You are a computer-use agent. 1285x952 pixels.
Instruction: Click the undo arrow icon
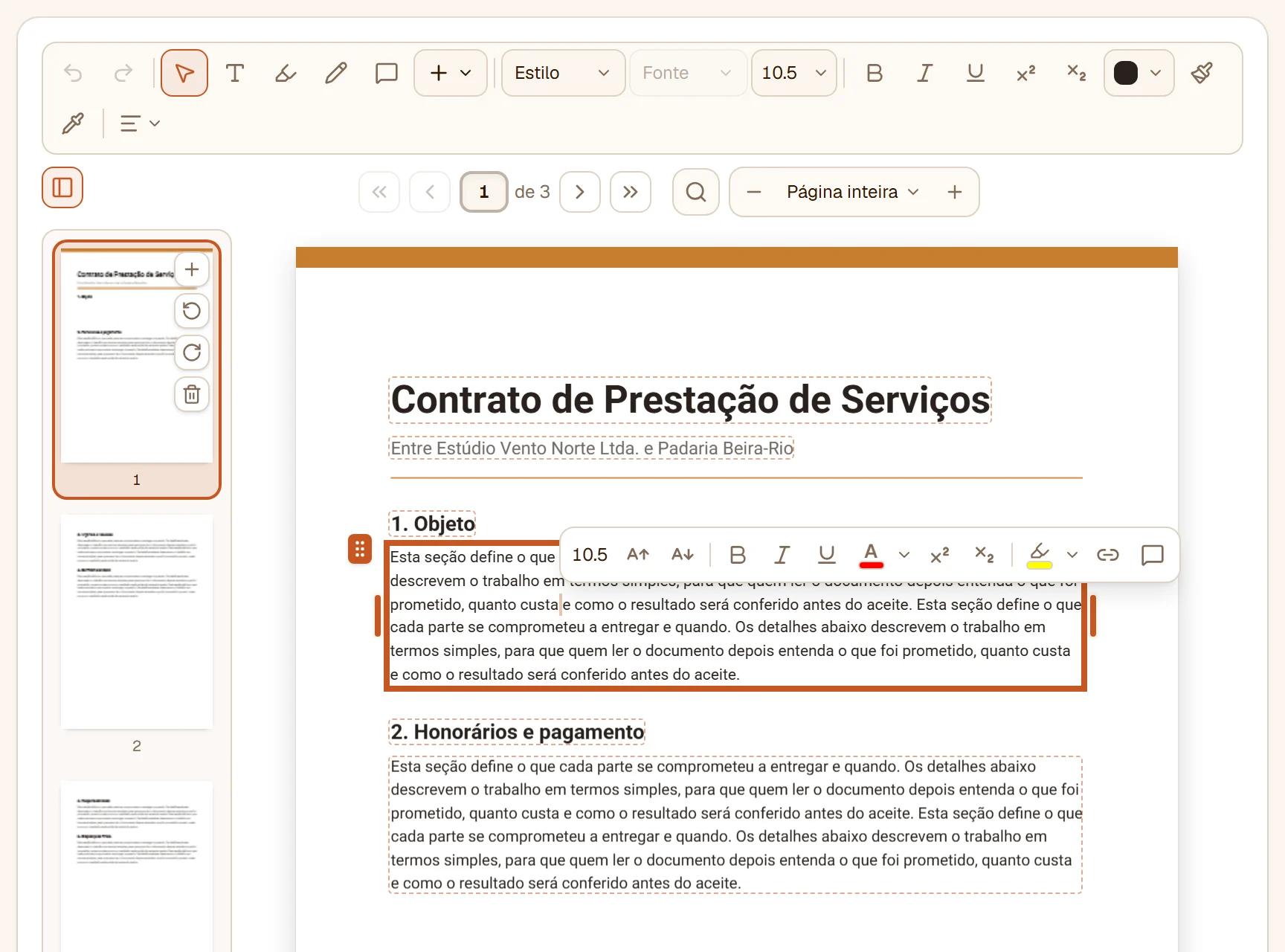[73, 73]
